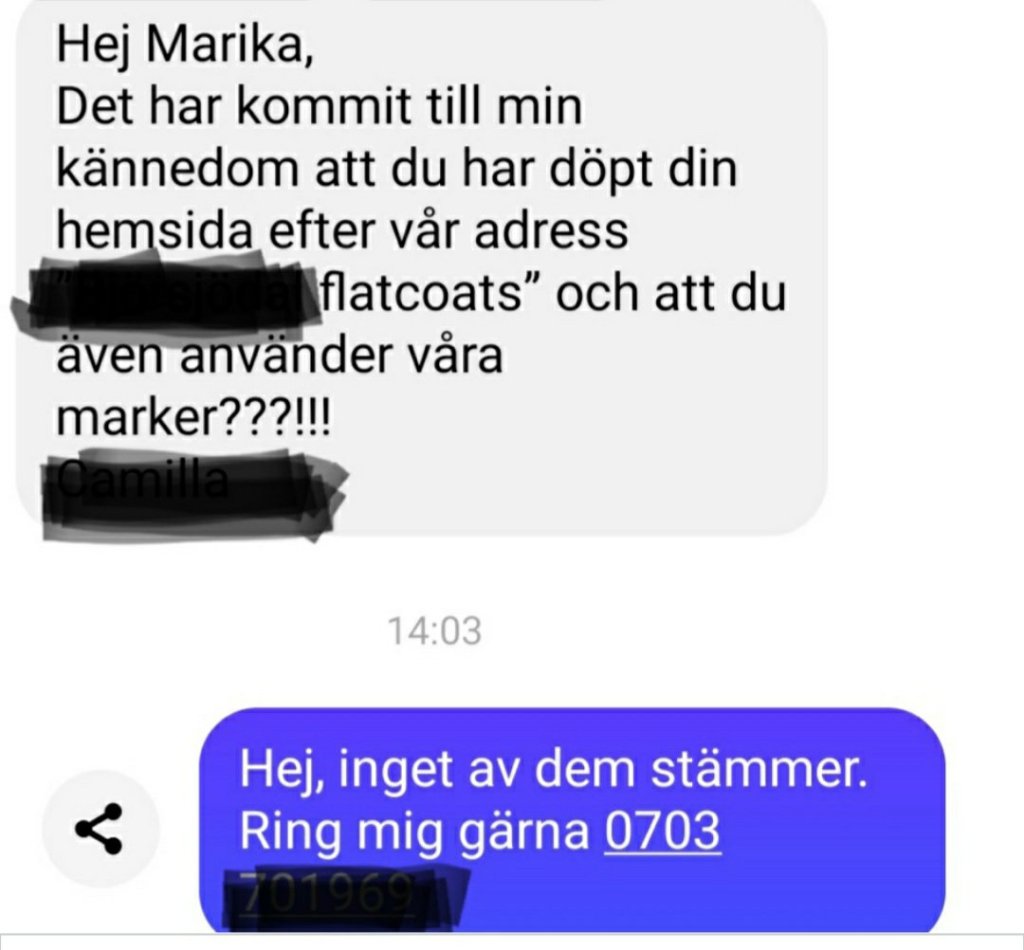Image resolution: width=1024 pixels, height=950 pixels.
Task: Open the underlined 0703 phone number link
Action: point(662,831)
